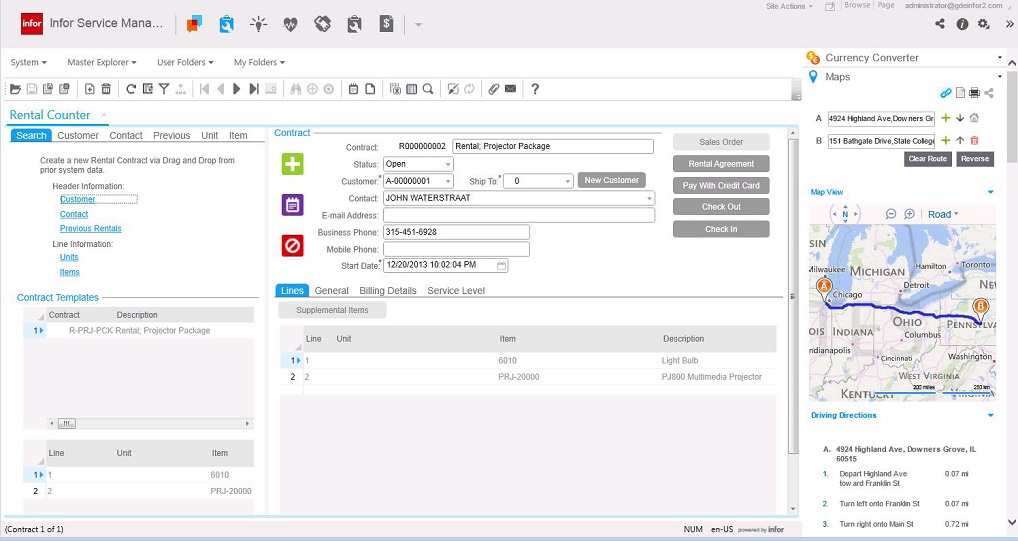Click the refresh icon in toolbar
This screenshot has height=541, width=1018.
[131, 89]
